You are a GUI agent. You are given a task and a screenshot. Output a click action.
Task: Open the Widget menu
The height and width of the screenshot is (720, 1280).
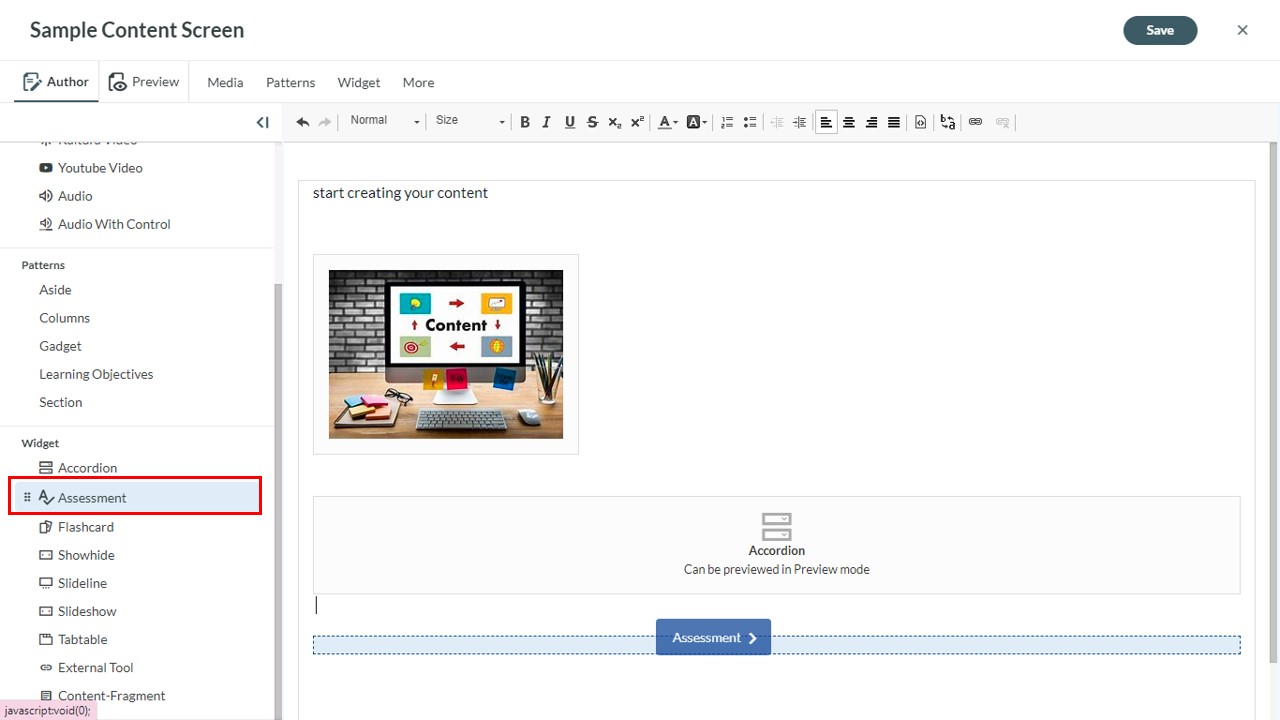click(359, 83)
